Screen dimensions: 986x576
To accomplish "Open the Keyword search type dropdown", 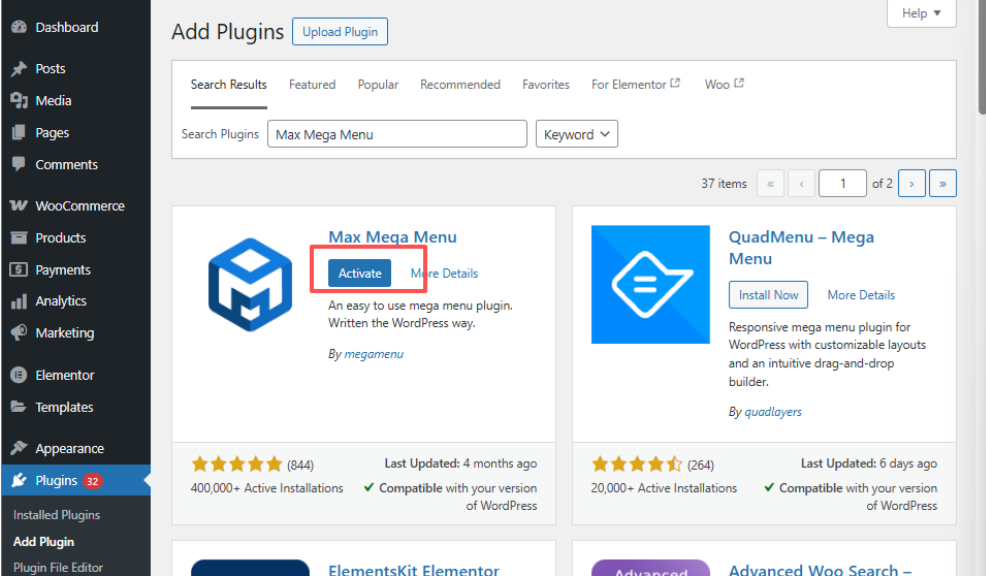I will (576, 134).
